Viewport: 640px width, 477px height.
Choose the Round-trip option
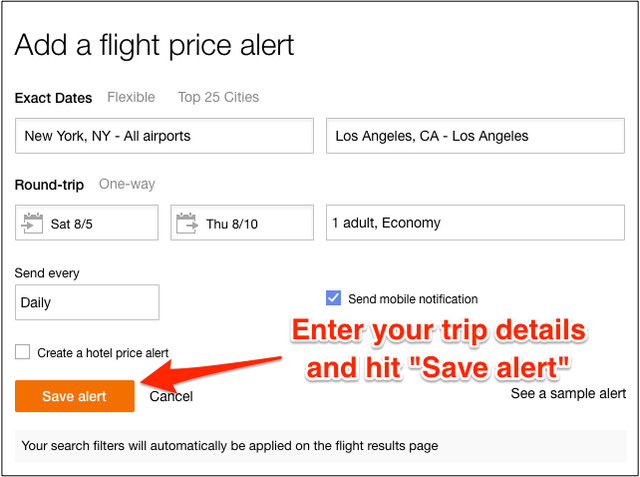[x=49, y=185]
